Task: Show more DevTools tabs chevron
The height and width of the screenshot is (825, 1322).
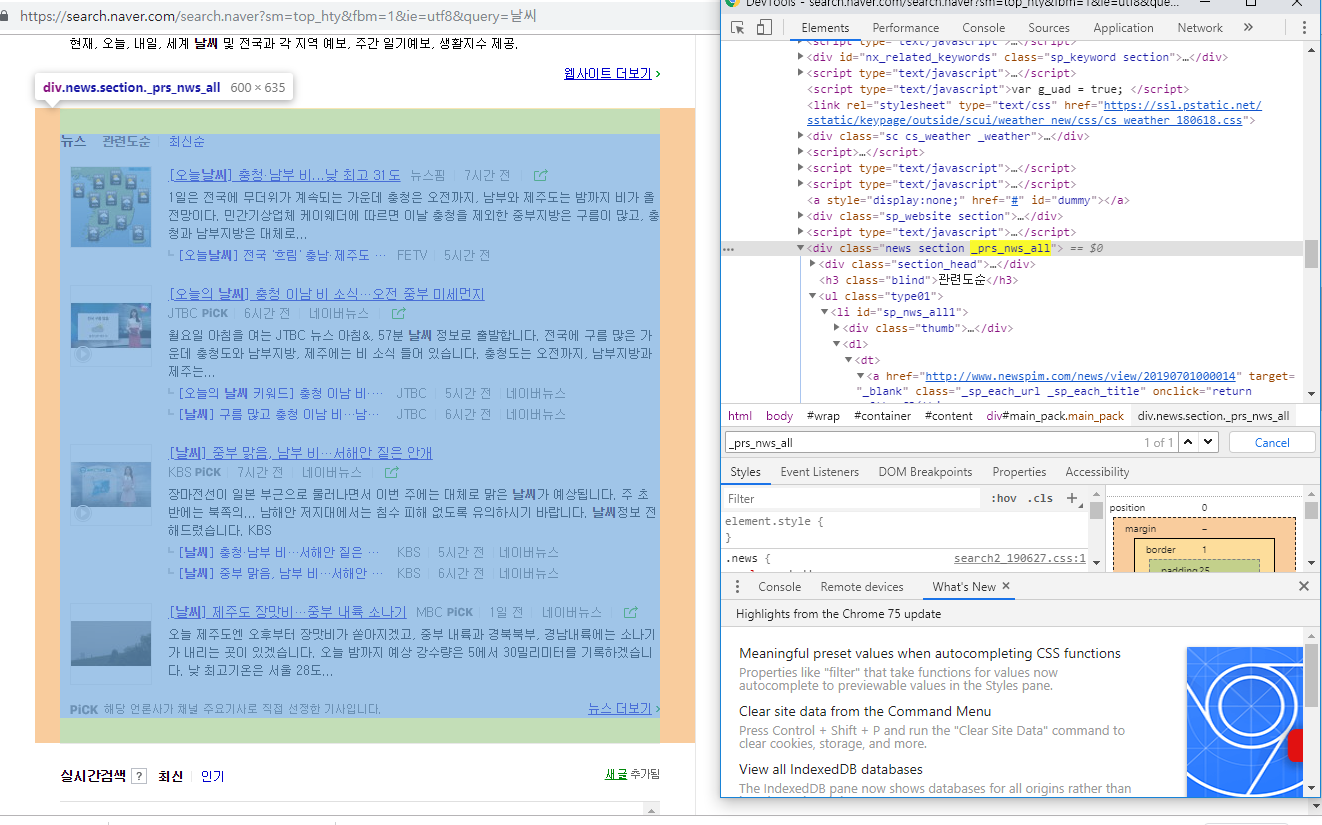Action: pos(1248,28)
